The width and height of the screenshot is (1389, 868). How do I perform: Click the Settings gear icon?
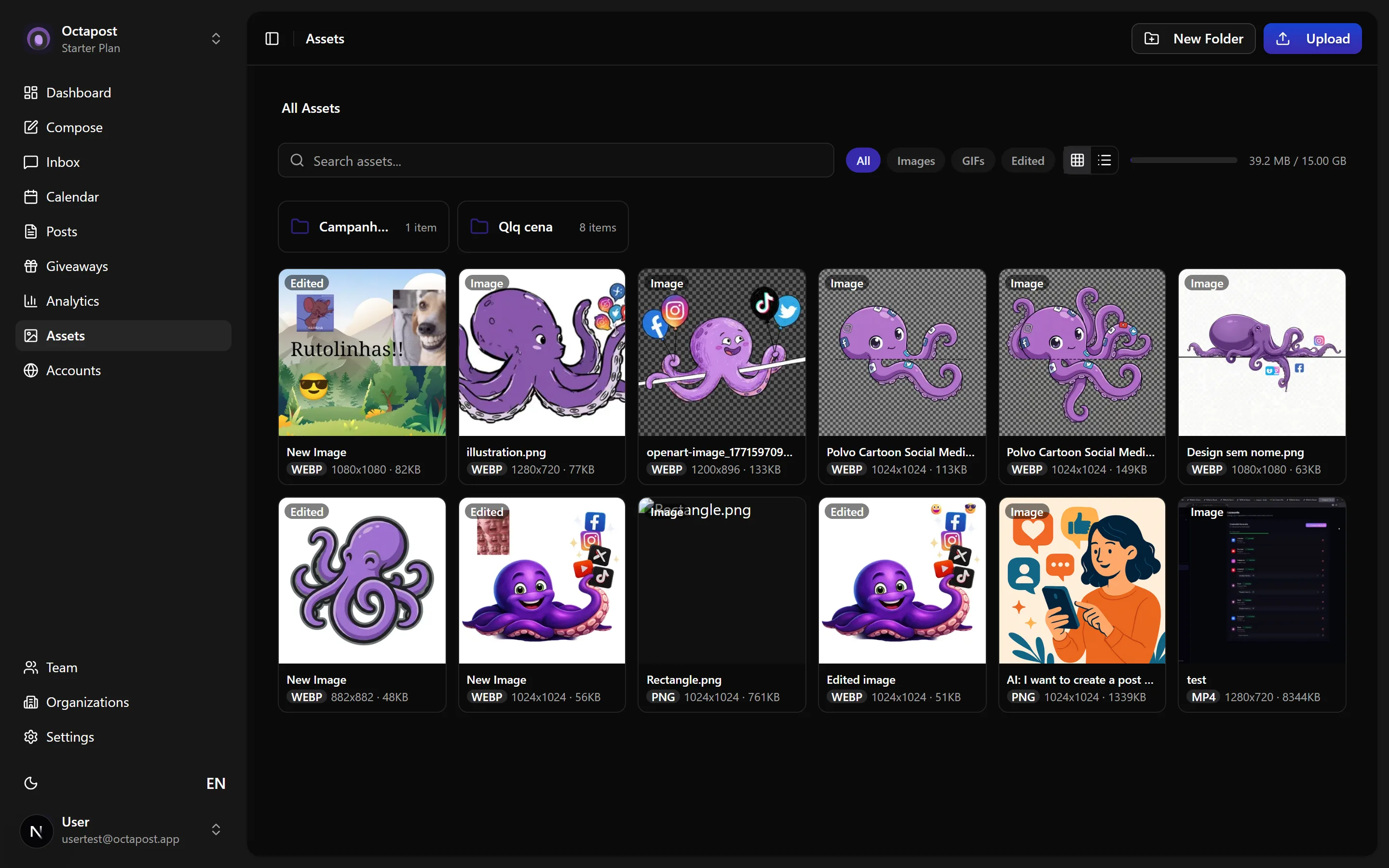pyautogui.click(x=30, y=737)
